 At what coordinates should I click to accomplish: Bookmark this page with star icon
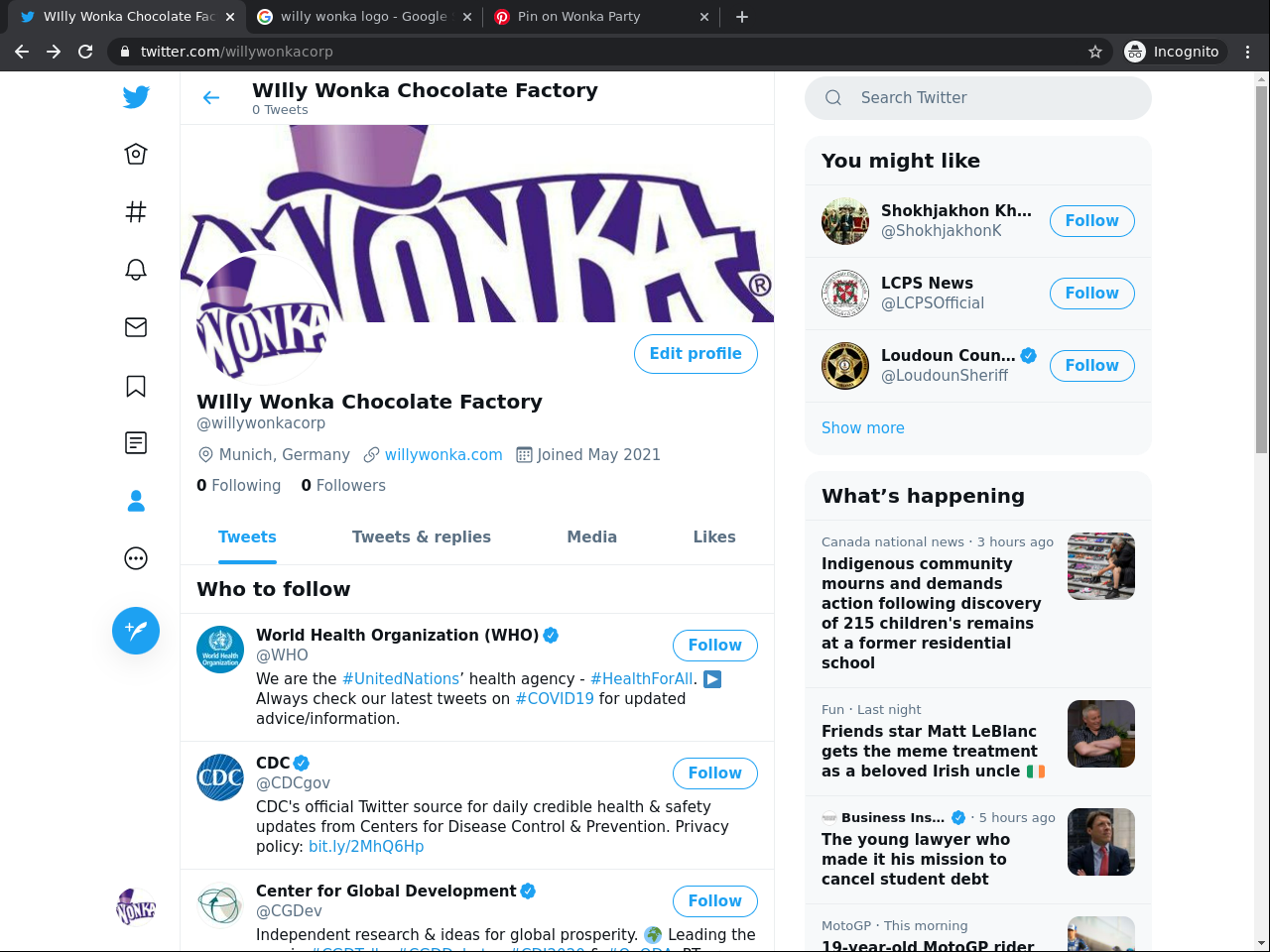pos(1095,52)
